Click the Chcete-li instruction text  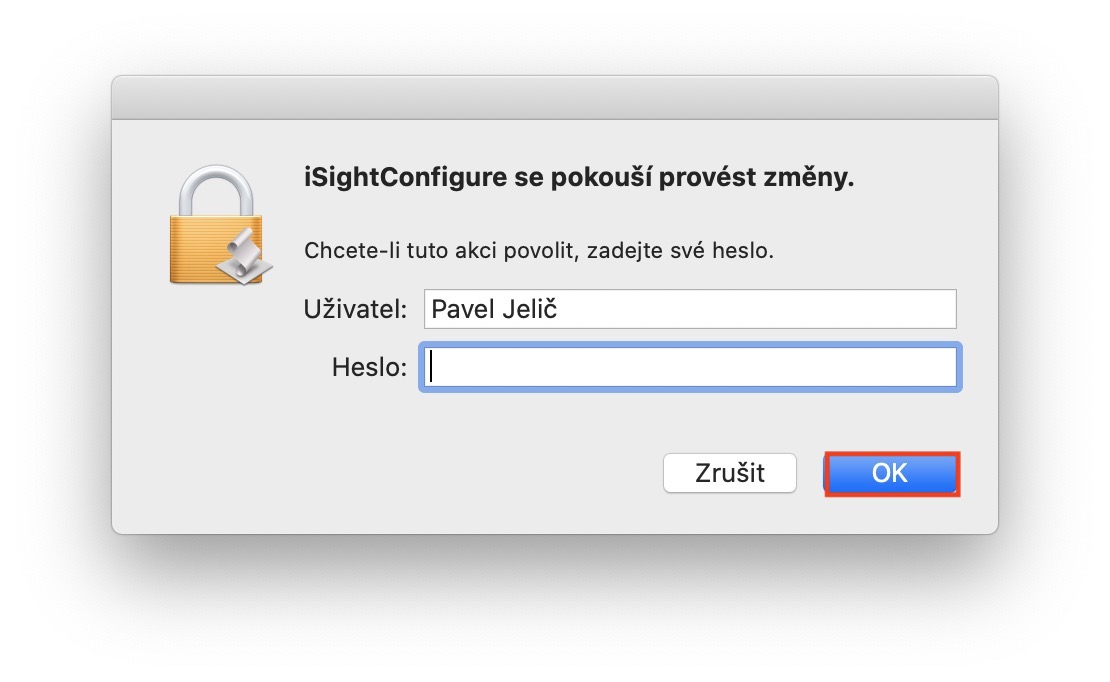(x=342, y=250)
